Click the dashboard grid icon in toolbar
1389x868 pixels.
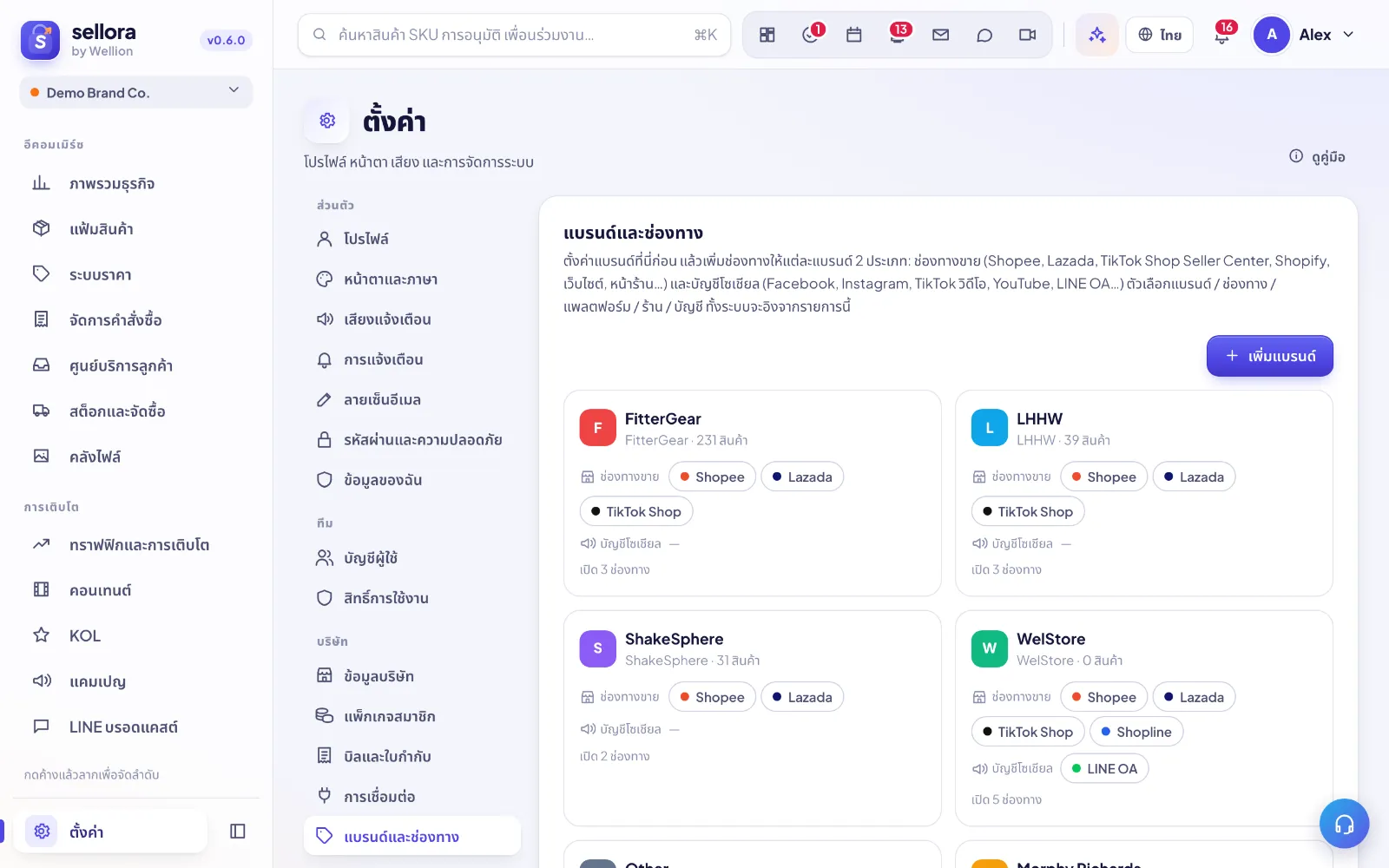tap(767, 35)
